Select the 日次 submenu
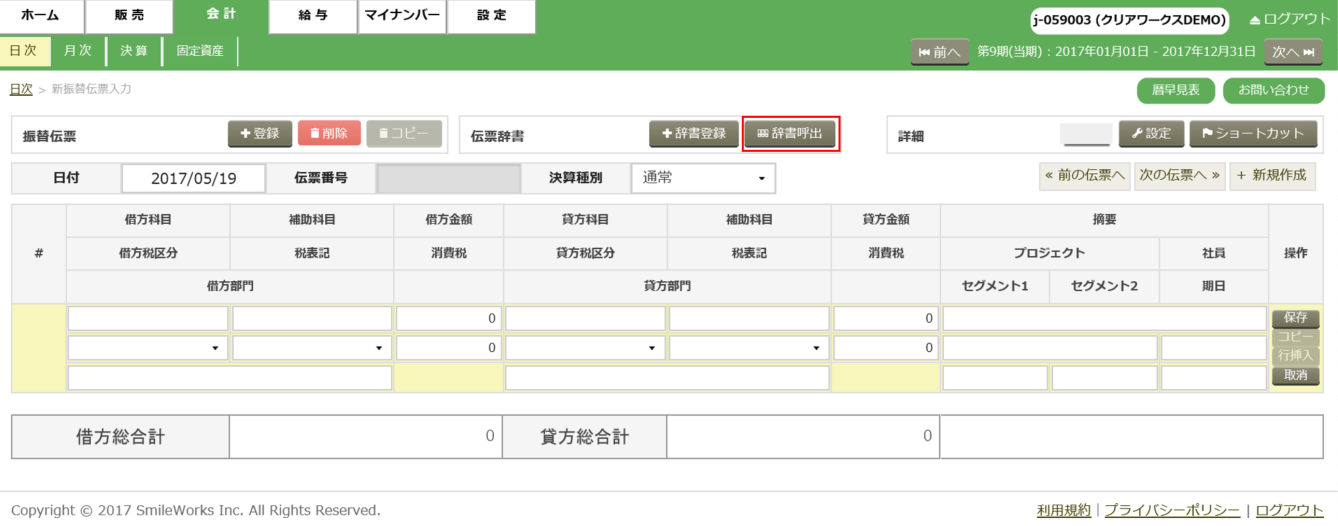Image resolution: width=1338 pixels, height=526 pixels. tap(24, 50)
